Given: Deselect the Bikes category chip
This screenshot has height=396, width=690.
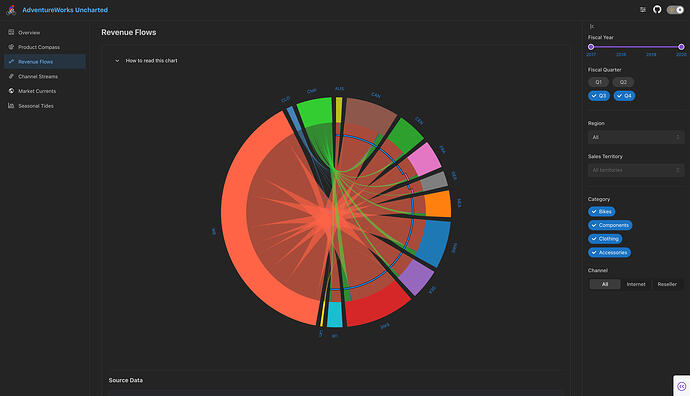Looking at the screenshot, I should tap(602, 212).
